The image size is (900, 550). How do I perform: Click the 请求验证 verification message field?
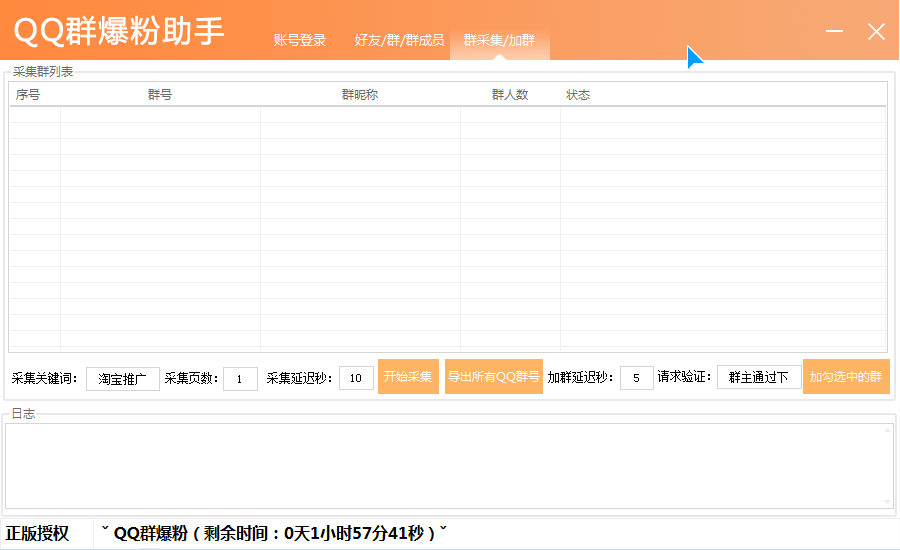tap(758, 378)
